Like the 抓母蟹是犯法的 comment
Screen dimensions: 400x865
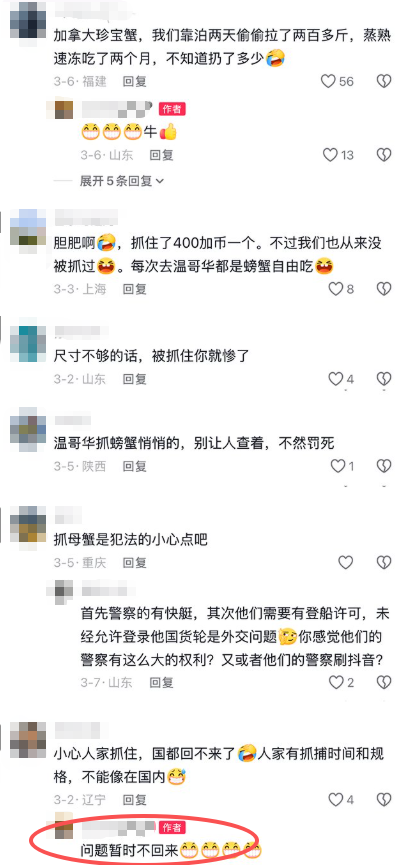pos(345,562)
